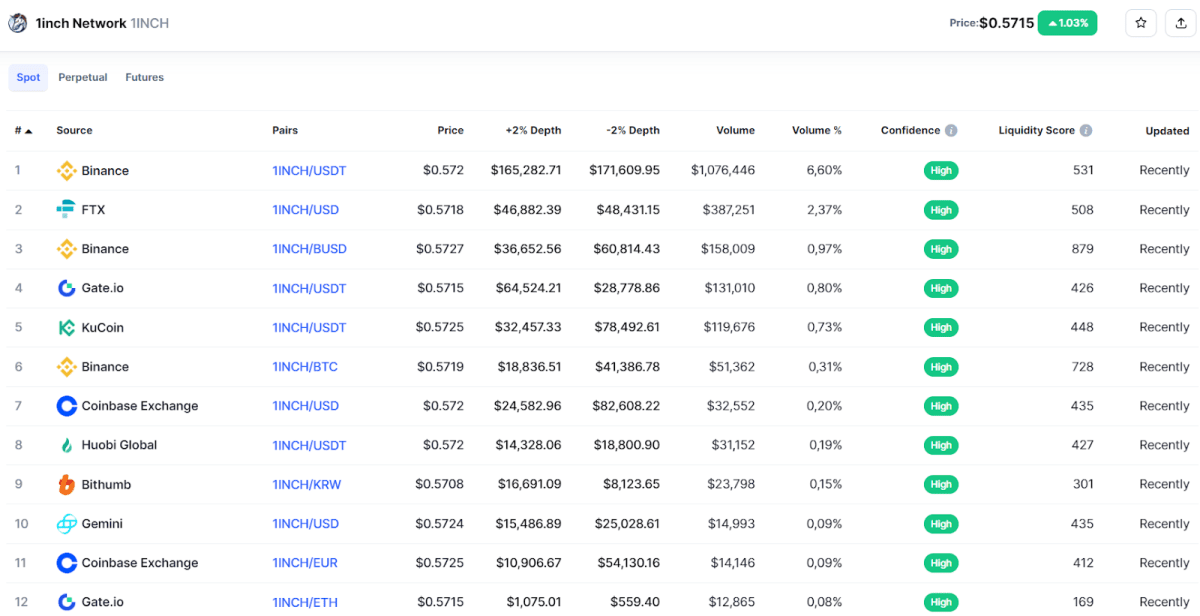Click High confidence badge in FTX row
Viewport: 1200px width, 616px height.
(941, 210)
